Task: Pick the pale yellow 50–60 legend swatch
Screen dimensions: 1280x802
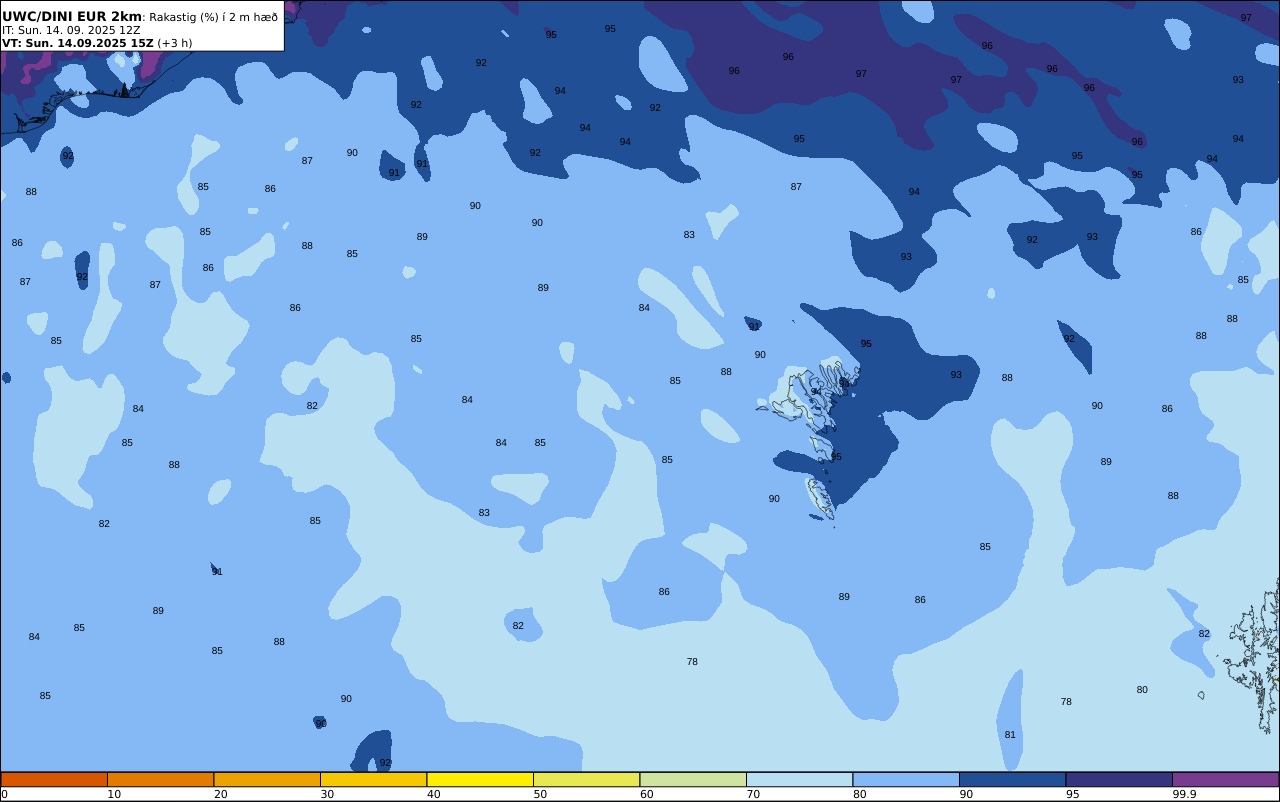Action: click(586, 779)
